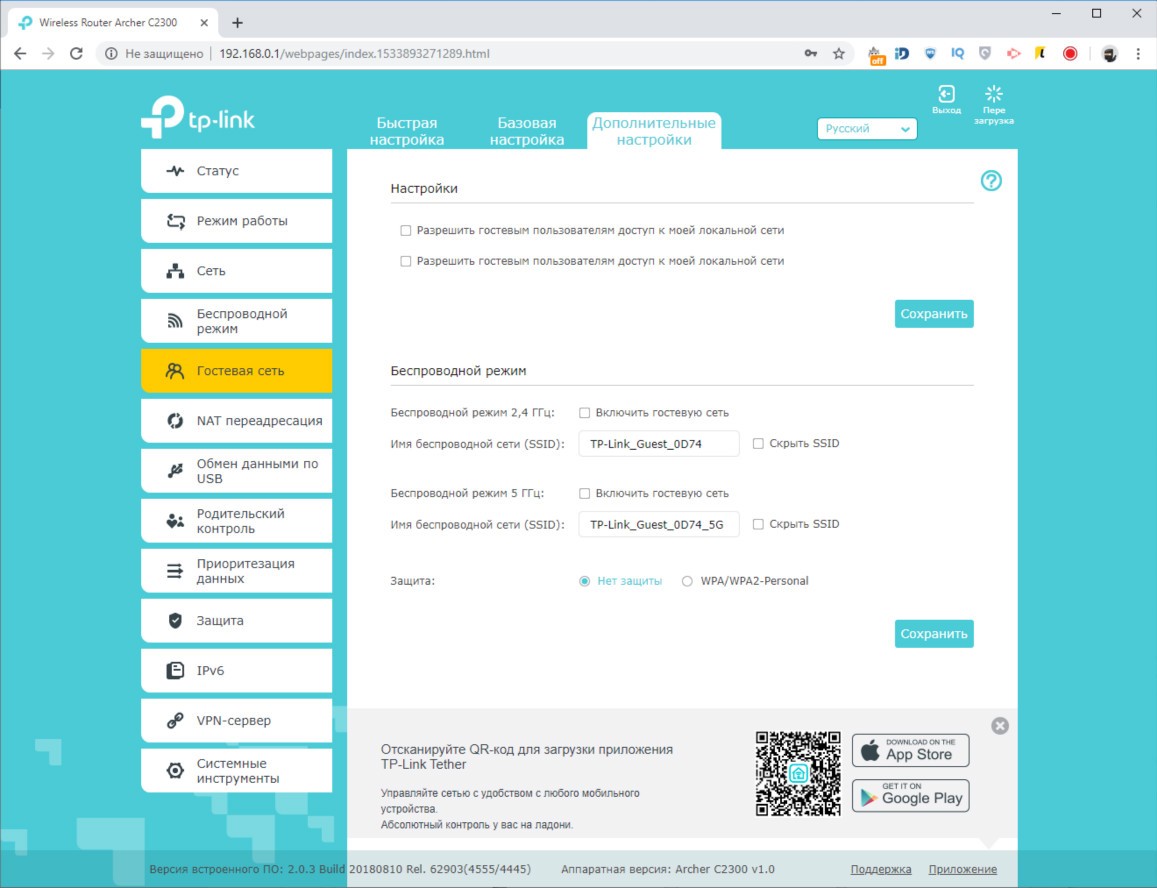Enable guest network for 2,4 ГГц
Screen dimensions: 1157x888
585,413
